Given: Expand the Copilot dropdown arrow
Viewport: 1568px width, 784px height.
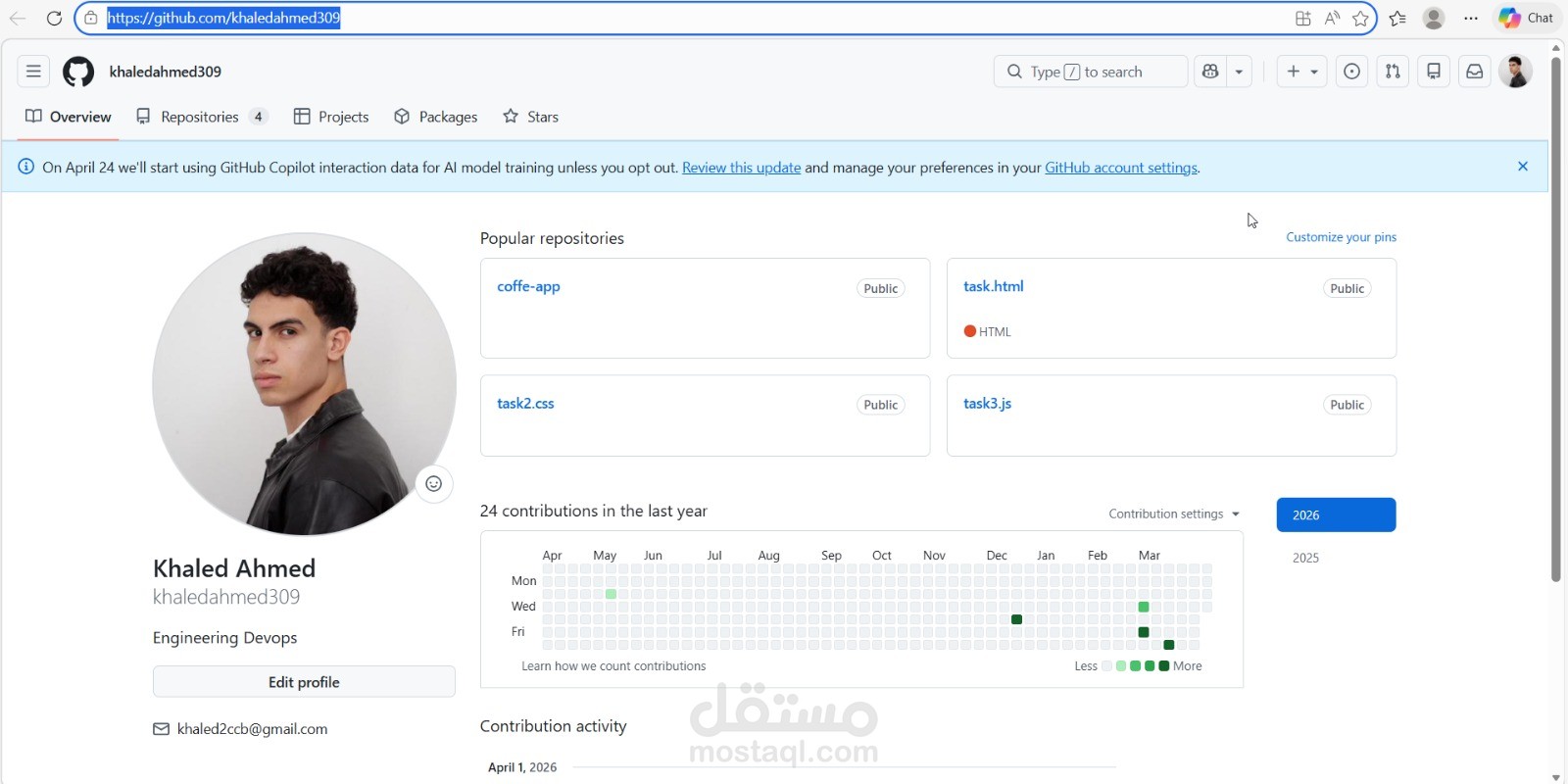Looking at the screenshot, I should [x=1239, y=72].
